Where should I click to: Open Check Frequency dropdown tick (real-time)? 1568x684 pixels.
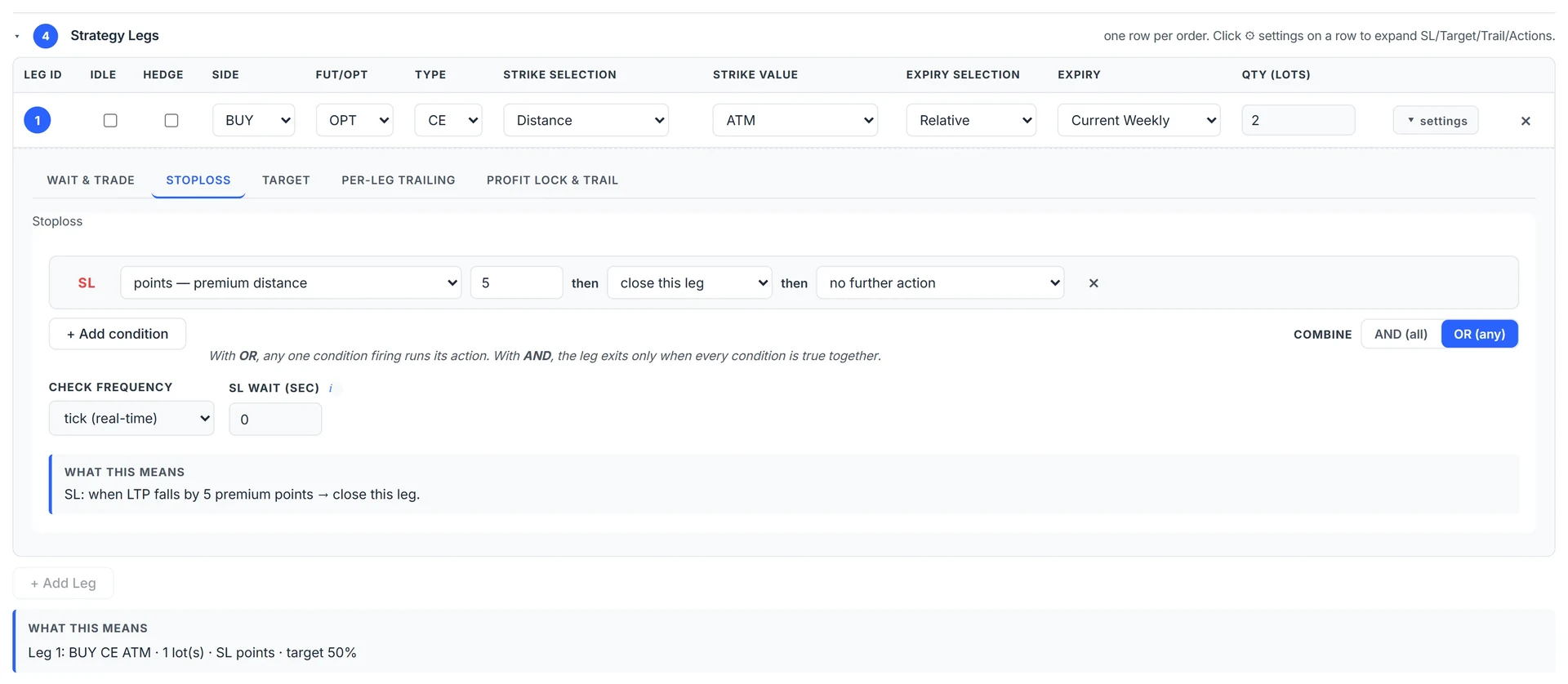click(131, 418)
